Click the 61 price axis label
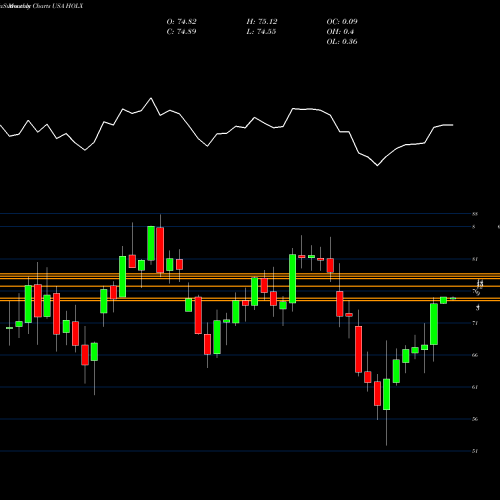 pos(475,387)
